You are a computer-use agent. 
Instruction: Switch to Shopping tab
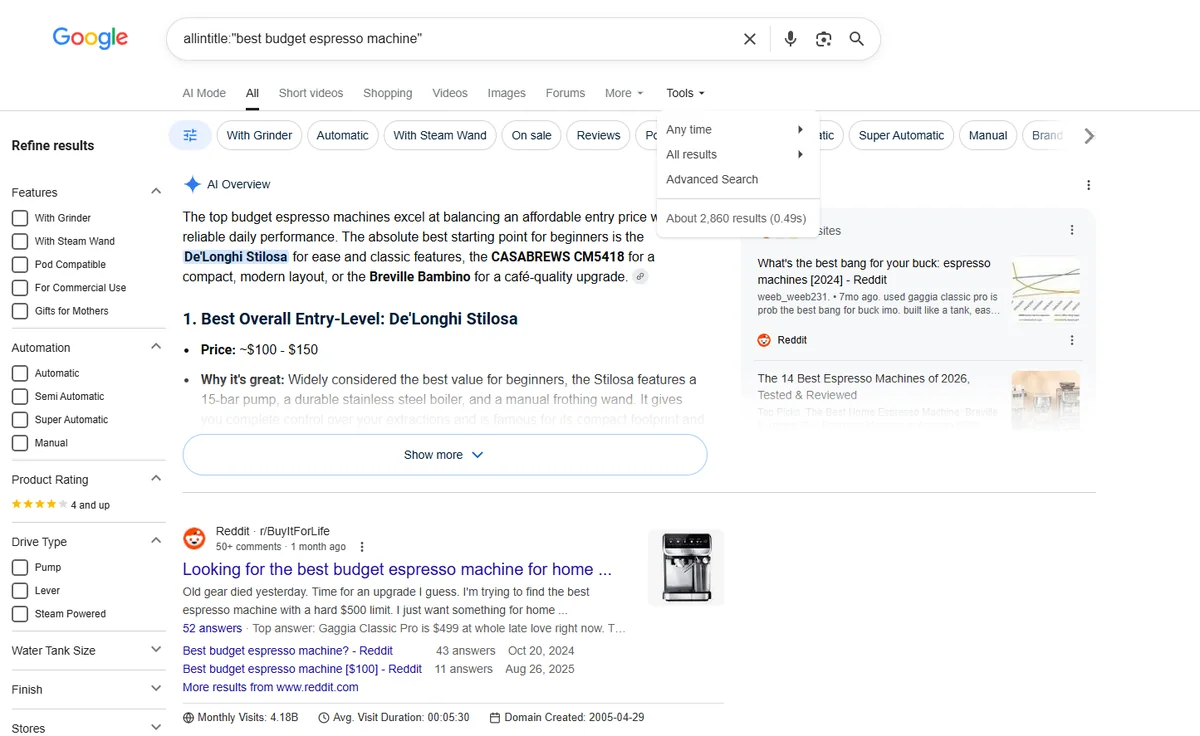(388, 93)
